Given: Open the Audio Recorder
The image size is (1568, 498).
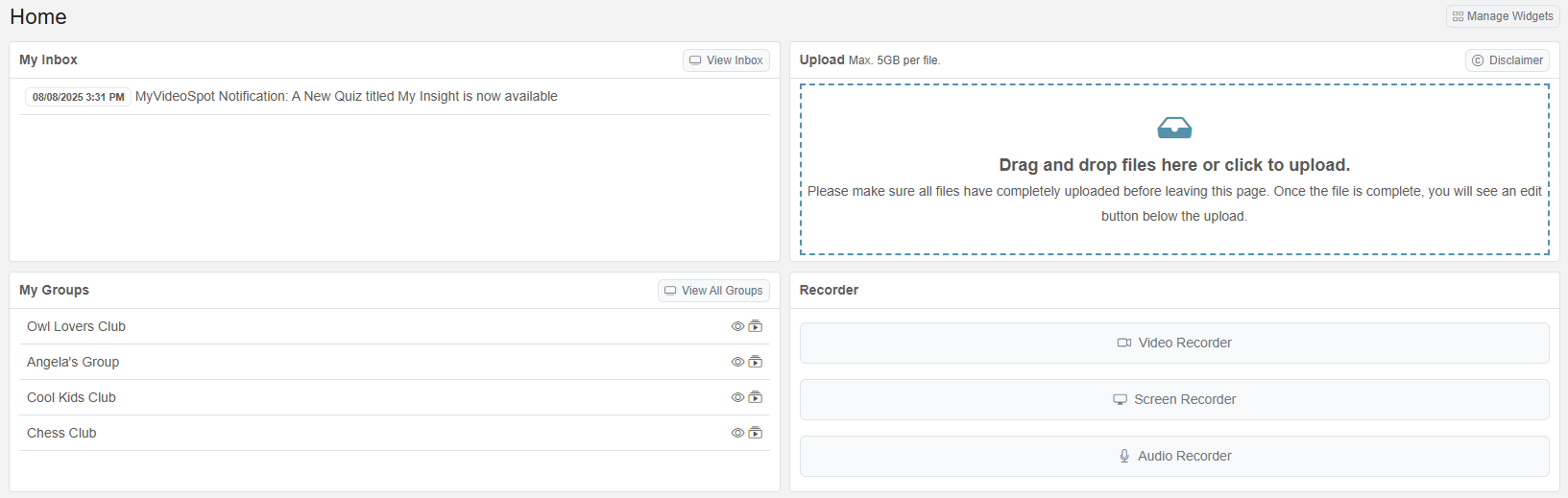Looking at the screenshot, I should pos(1174,456).
